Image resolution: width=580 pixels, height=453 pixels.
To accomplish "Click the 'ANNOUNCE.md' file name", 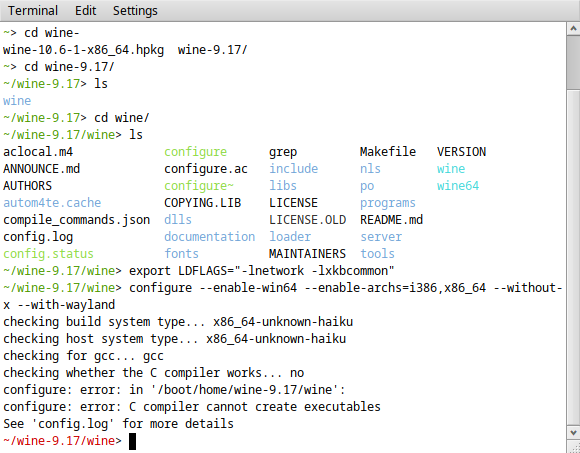I will (41, 169).
